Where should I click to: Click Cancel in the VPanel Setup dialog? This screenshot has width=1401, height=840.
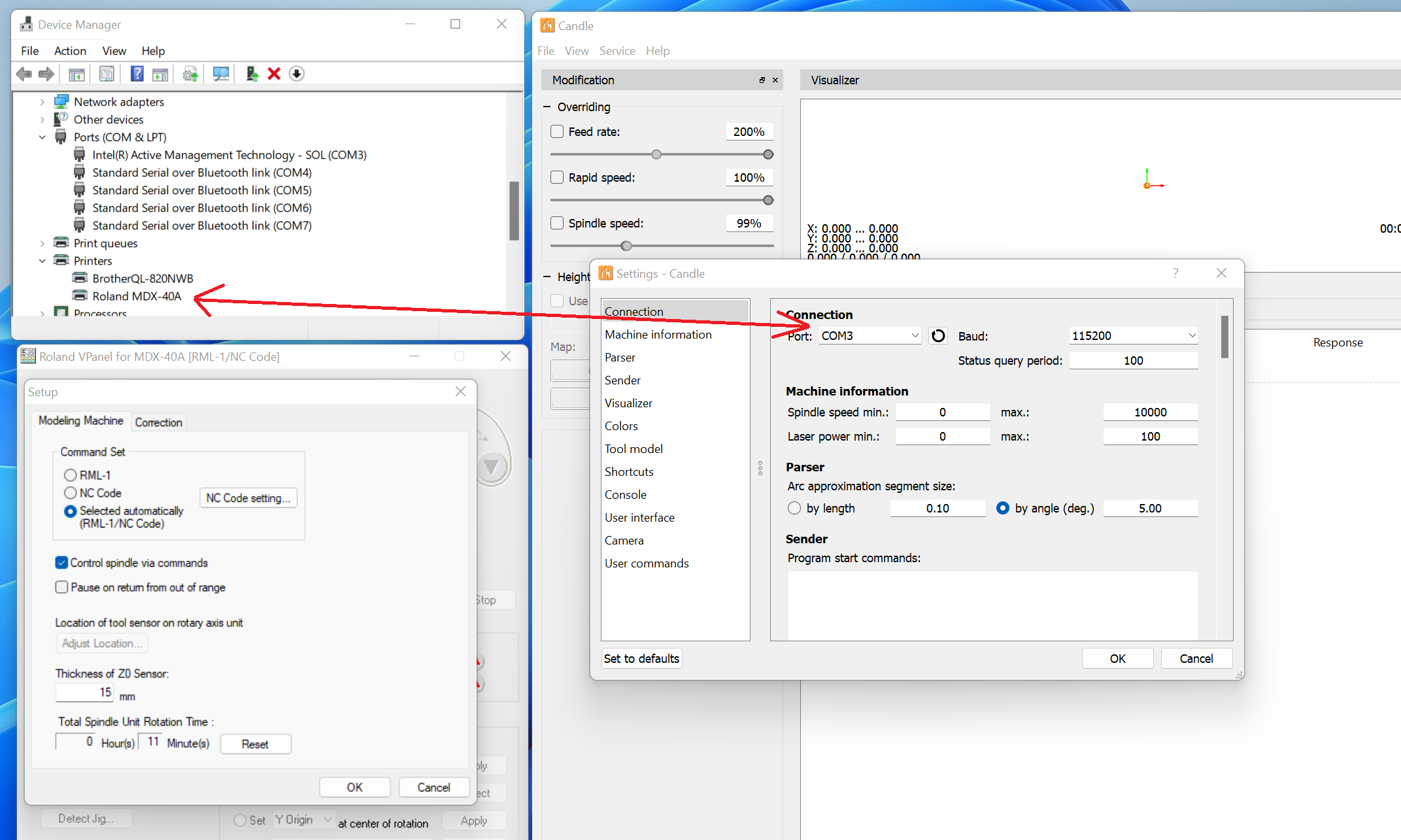click(x=434, y=787)
